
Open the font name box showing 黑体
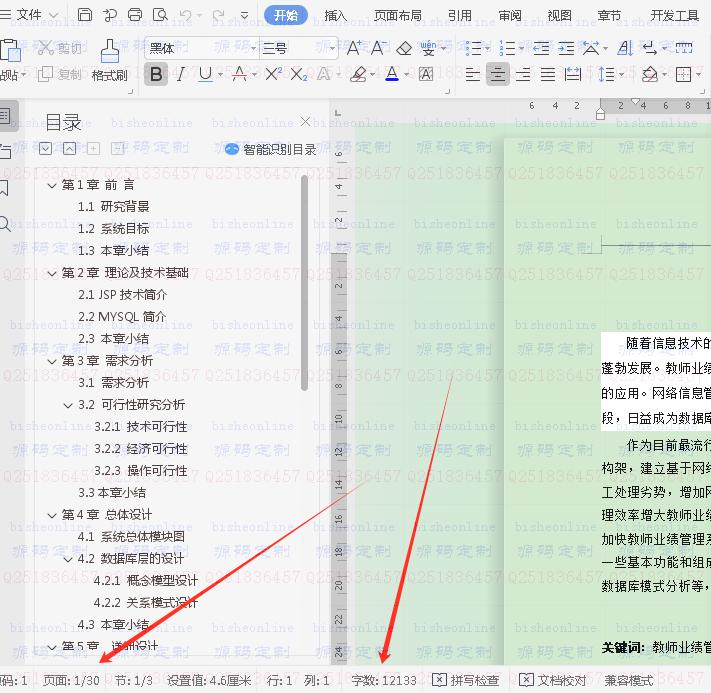pos(202,48)
